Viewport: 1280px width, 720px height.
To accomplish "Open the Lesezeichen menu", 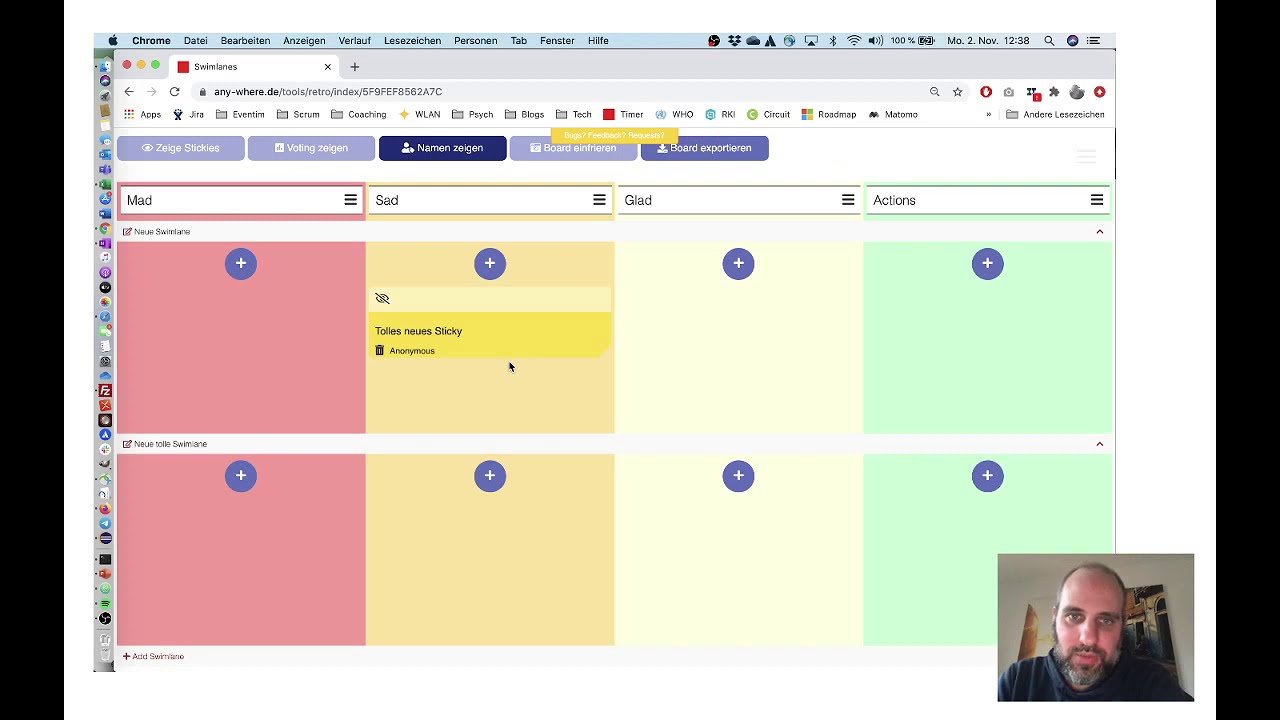I will (x=412, y=41).
